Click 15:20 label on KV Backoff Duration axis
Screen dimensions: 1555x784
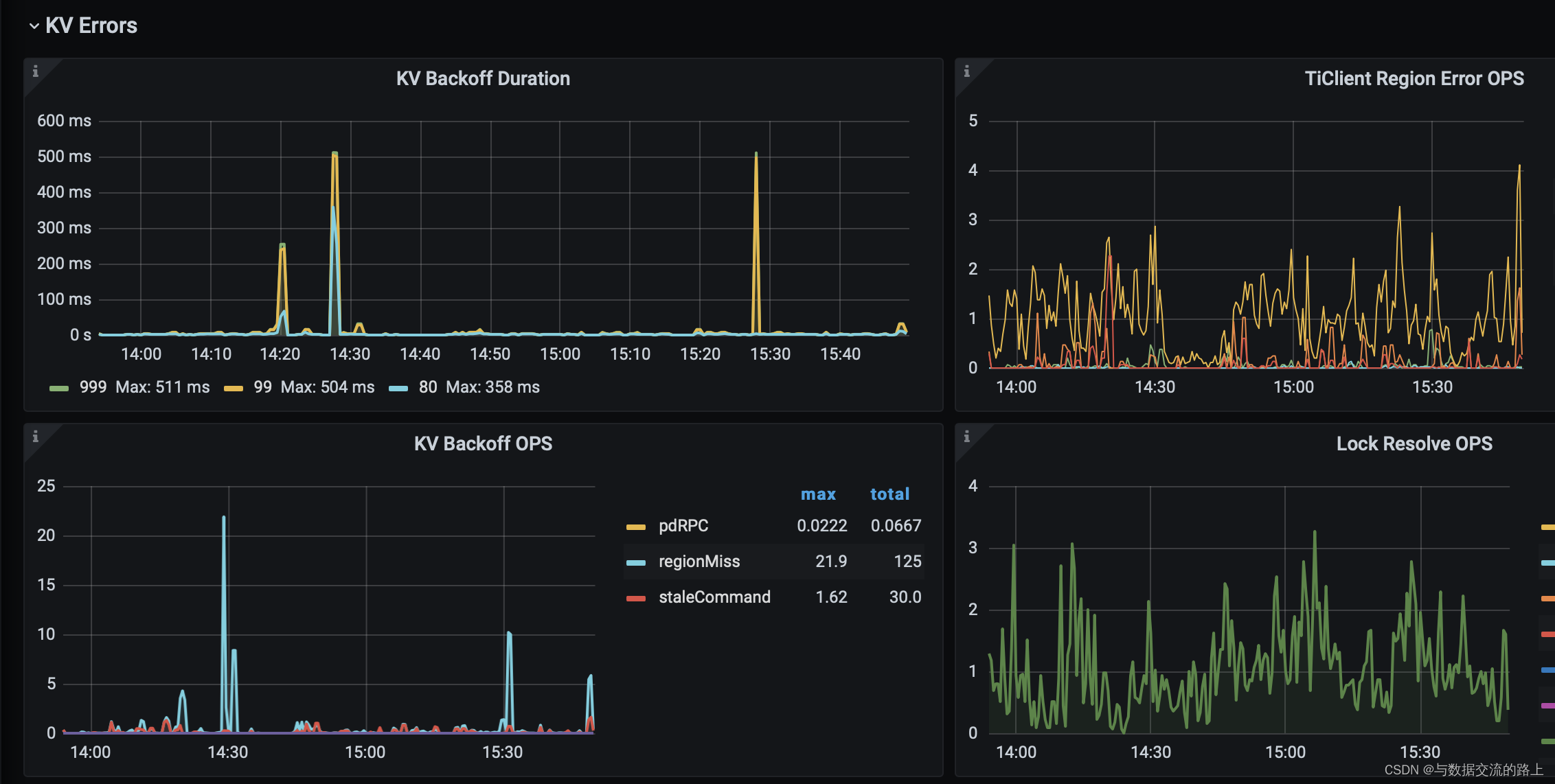click(x=700, y=354)
